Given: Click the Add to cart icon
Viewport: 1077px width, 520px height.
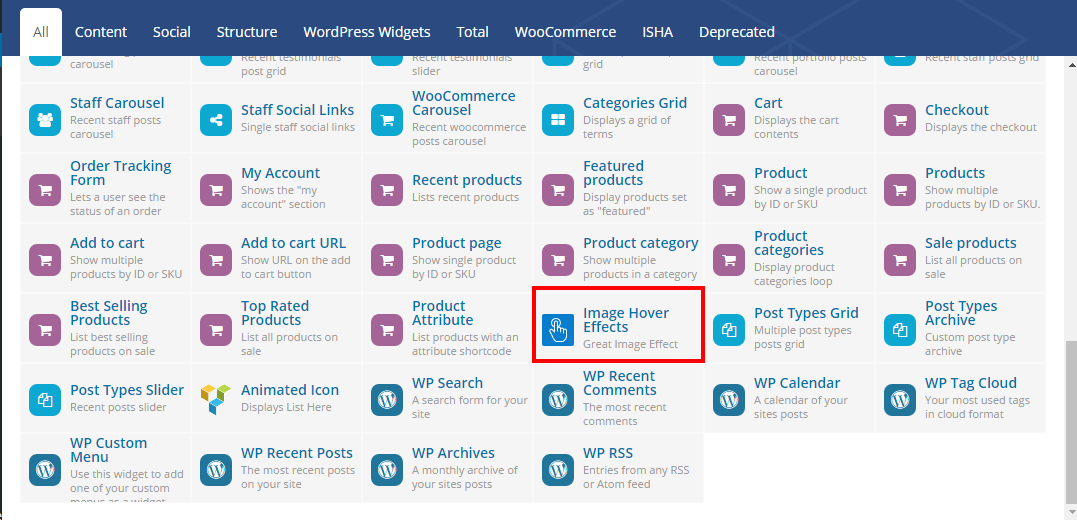Looking at the screenshot, I should point(45,260).
